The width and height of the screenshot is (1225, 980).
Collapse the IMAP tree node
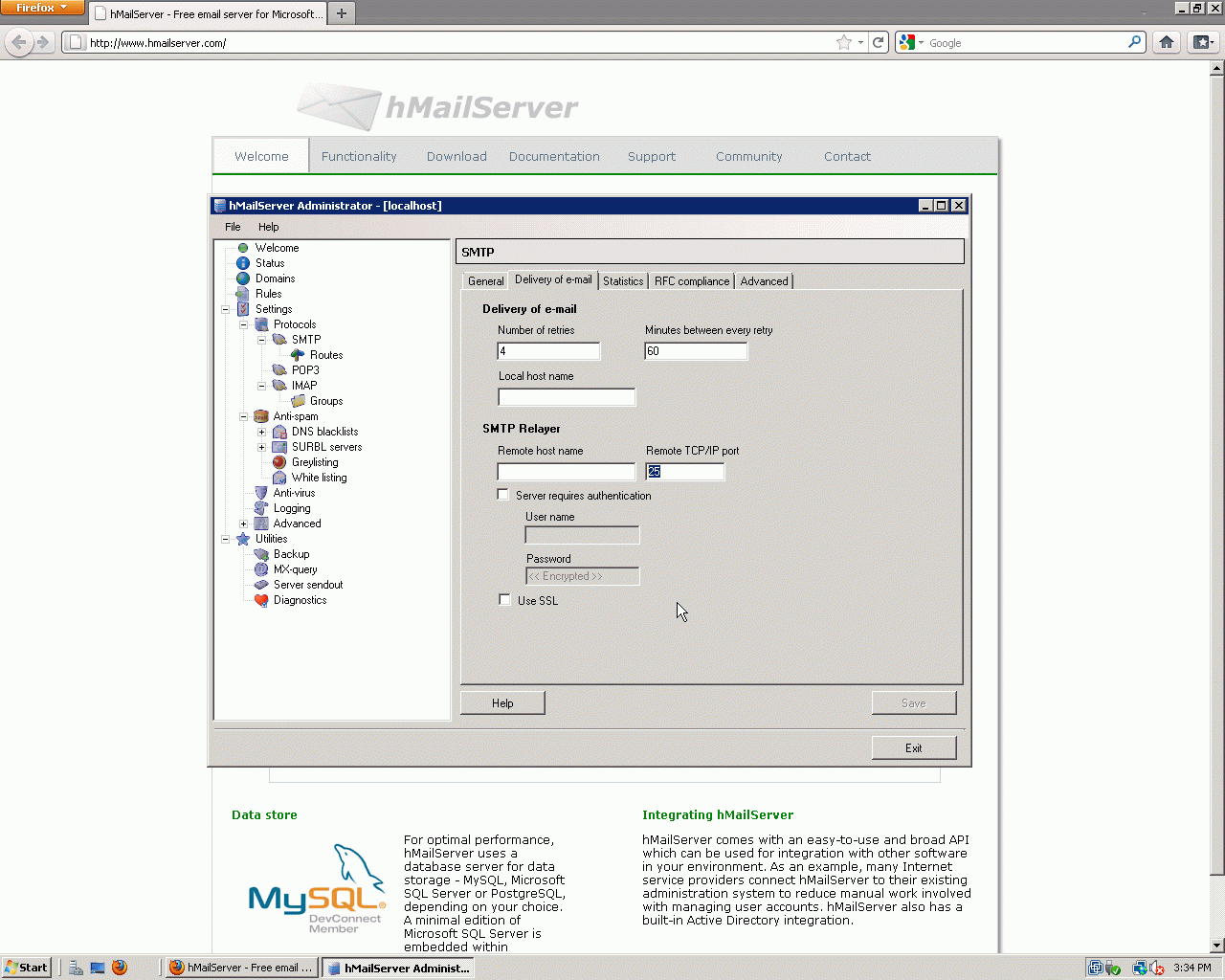(x=262, y=386)
